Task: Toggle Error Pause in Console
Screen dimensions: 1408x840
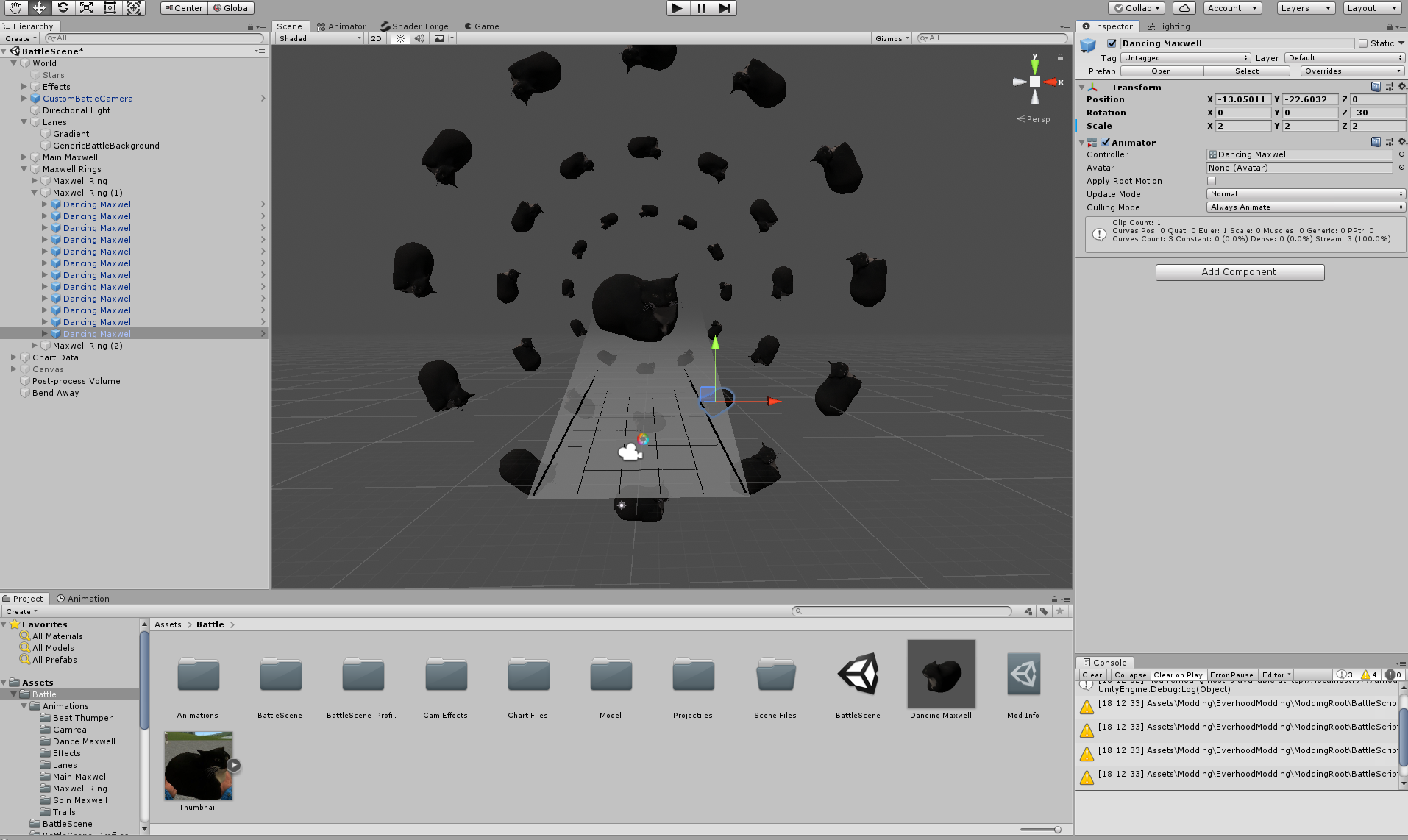Action: 1231,675
